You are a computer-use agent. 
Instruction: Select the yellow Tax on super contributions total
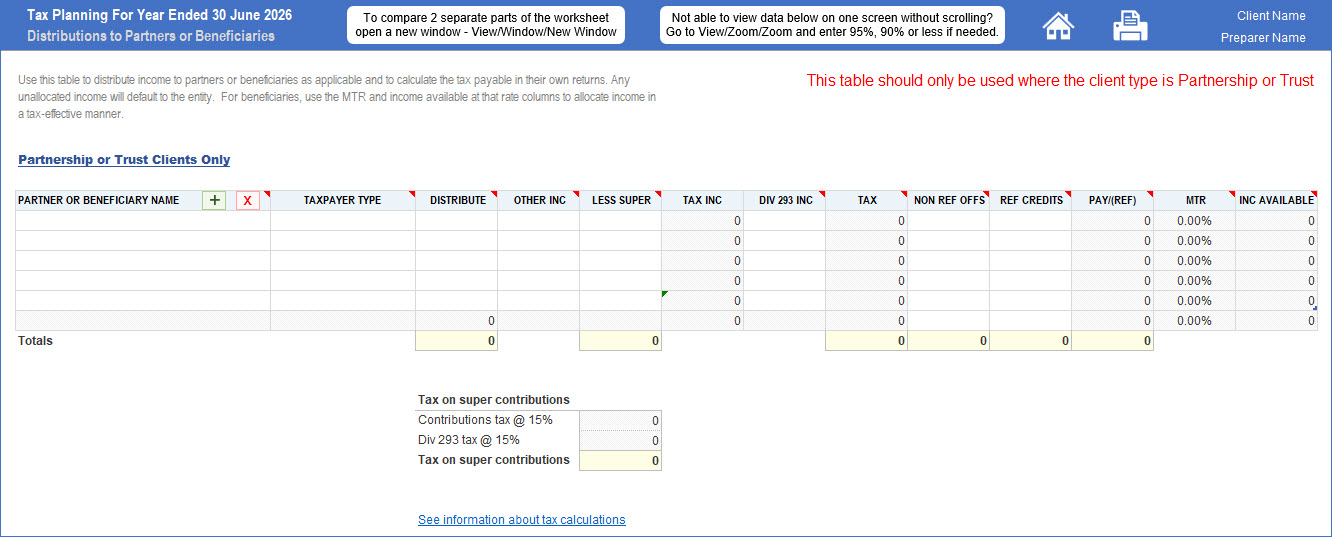[620, 461]
